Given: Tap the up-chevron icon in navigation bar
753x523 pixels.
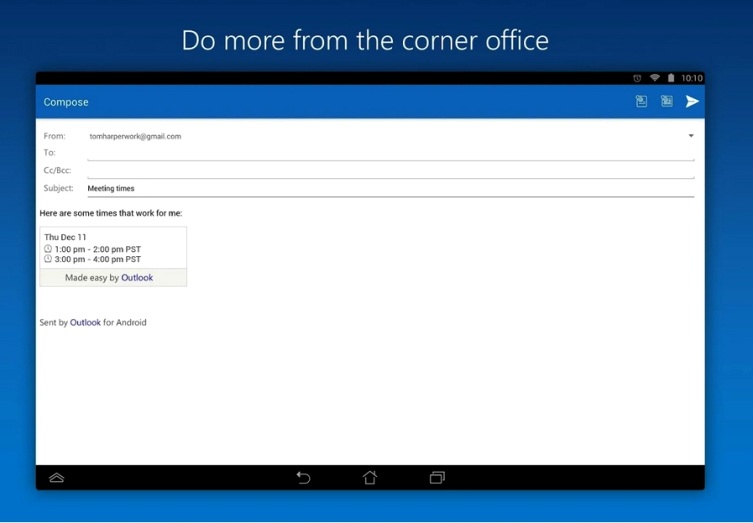Looking at the screenshot, I should pyautogui.click(x=57, y=477).
